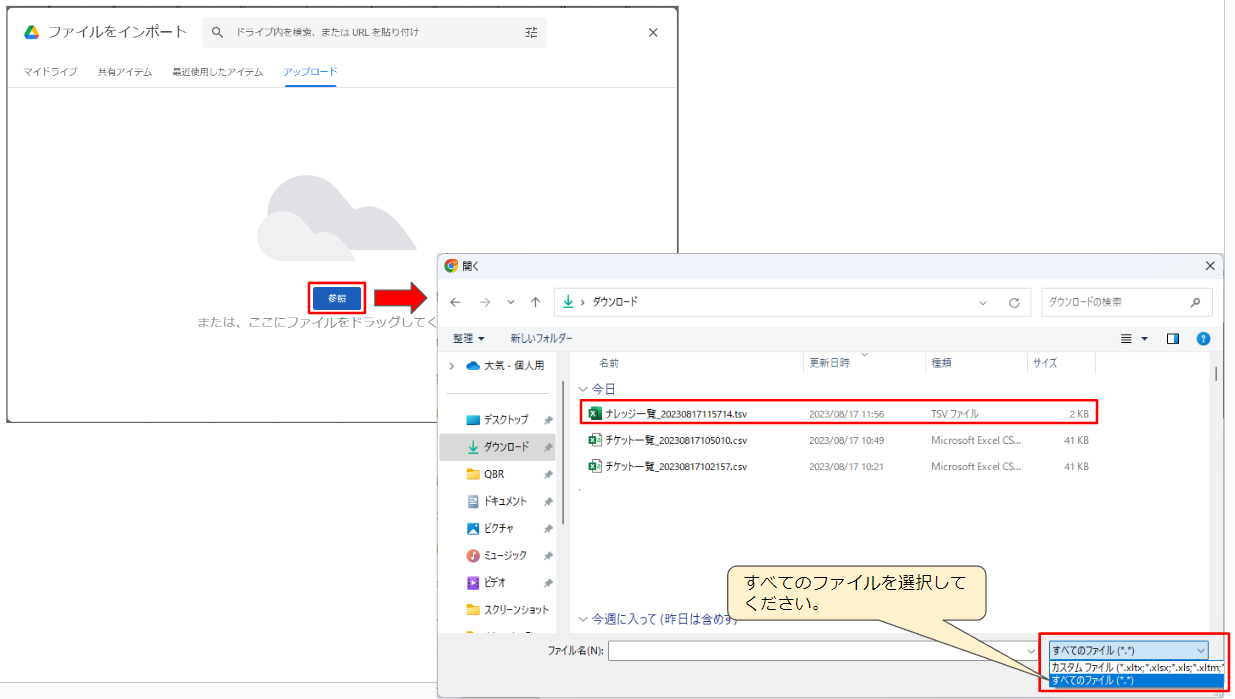
Task: Click the refresh button next to address bar
Action: 1013,302
